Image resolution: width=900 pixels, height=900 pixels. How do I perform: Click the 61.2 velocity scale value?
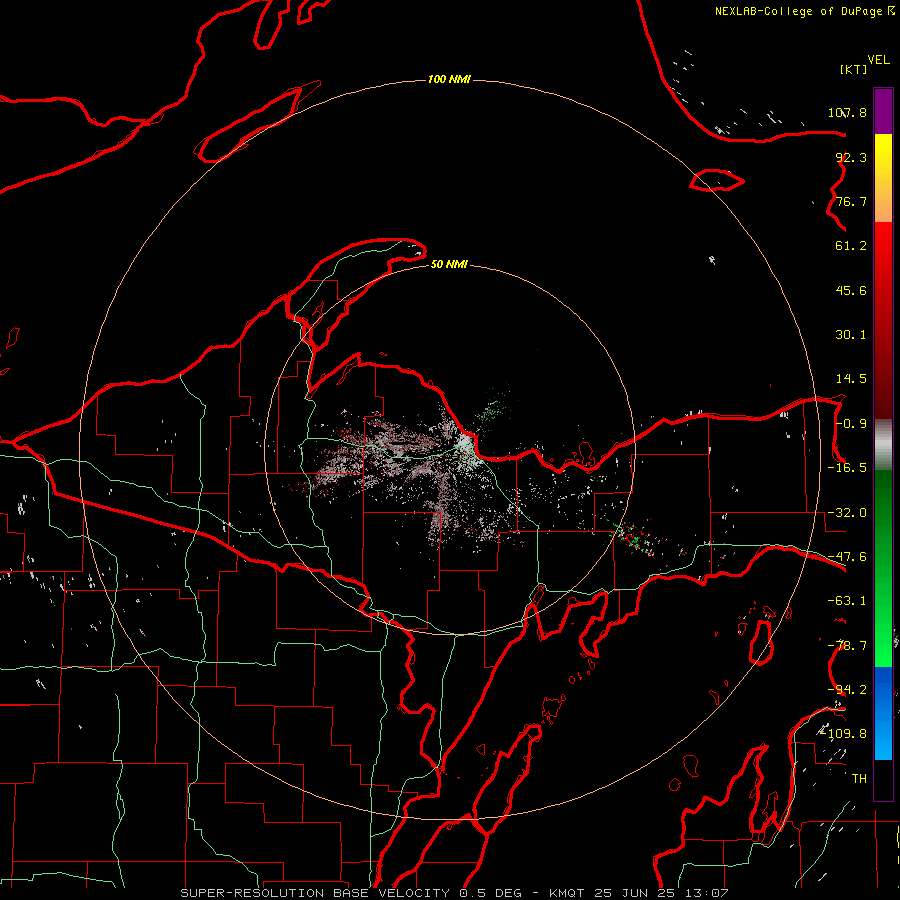coord(851,246)
